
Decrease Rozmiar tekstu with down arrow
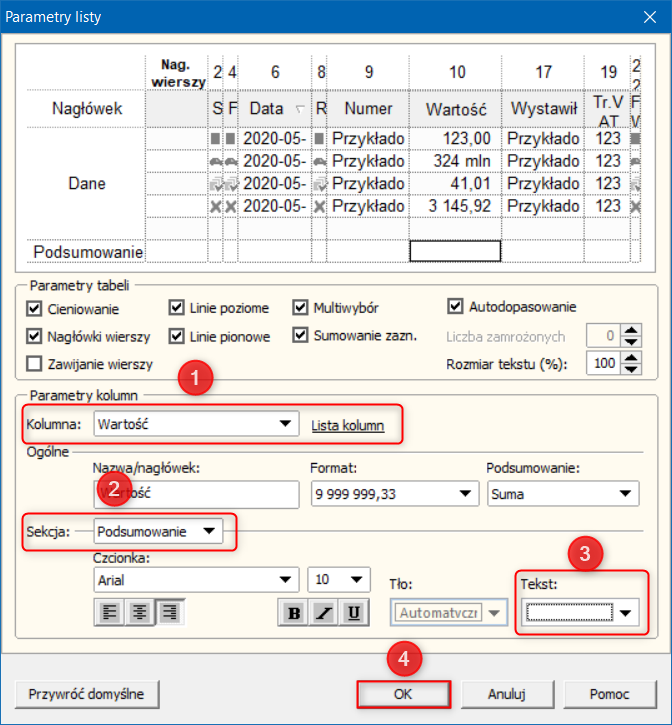631,369
